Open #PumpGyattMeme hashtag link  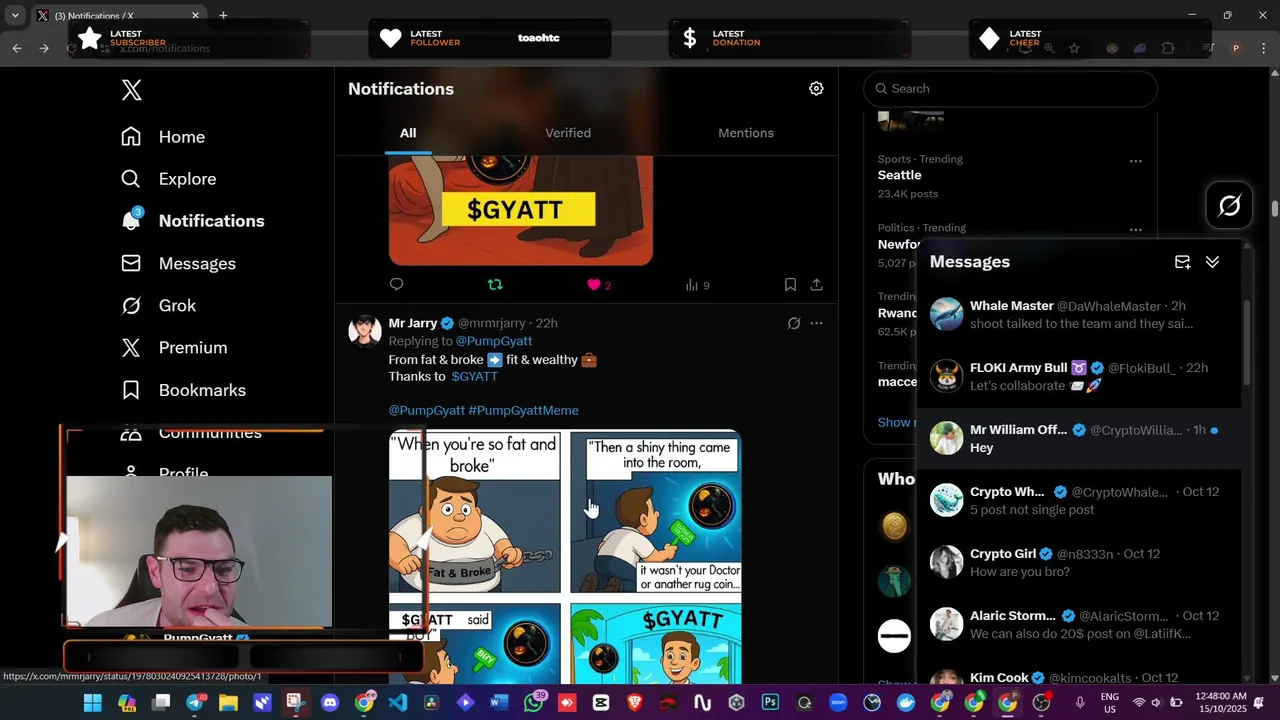coord(523,410)
